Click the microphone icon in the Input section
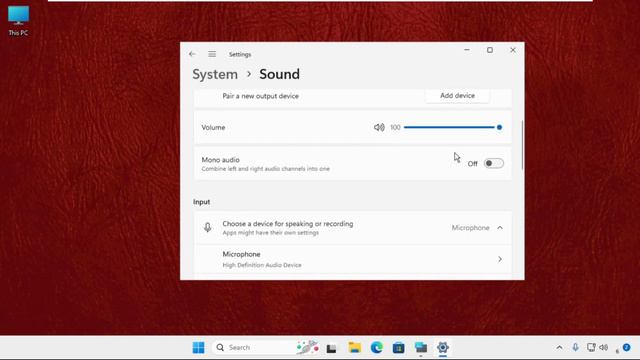This screenshot has height=360, width=640. tap(208, 227)
